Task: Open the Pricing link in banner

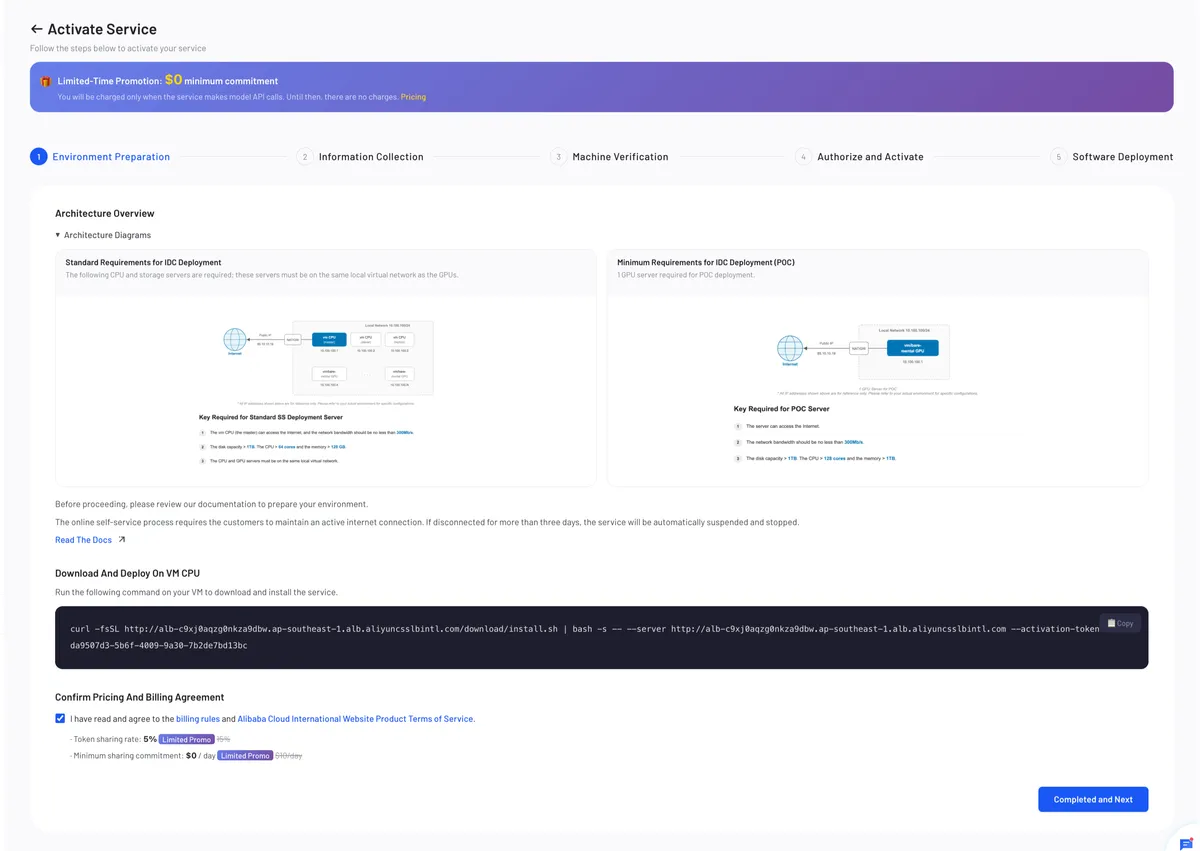Action: point(413,97)
